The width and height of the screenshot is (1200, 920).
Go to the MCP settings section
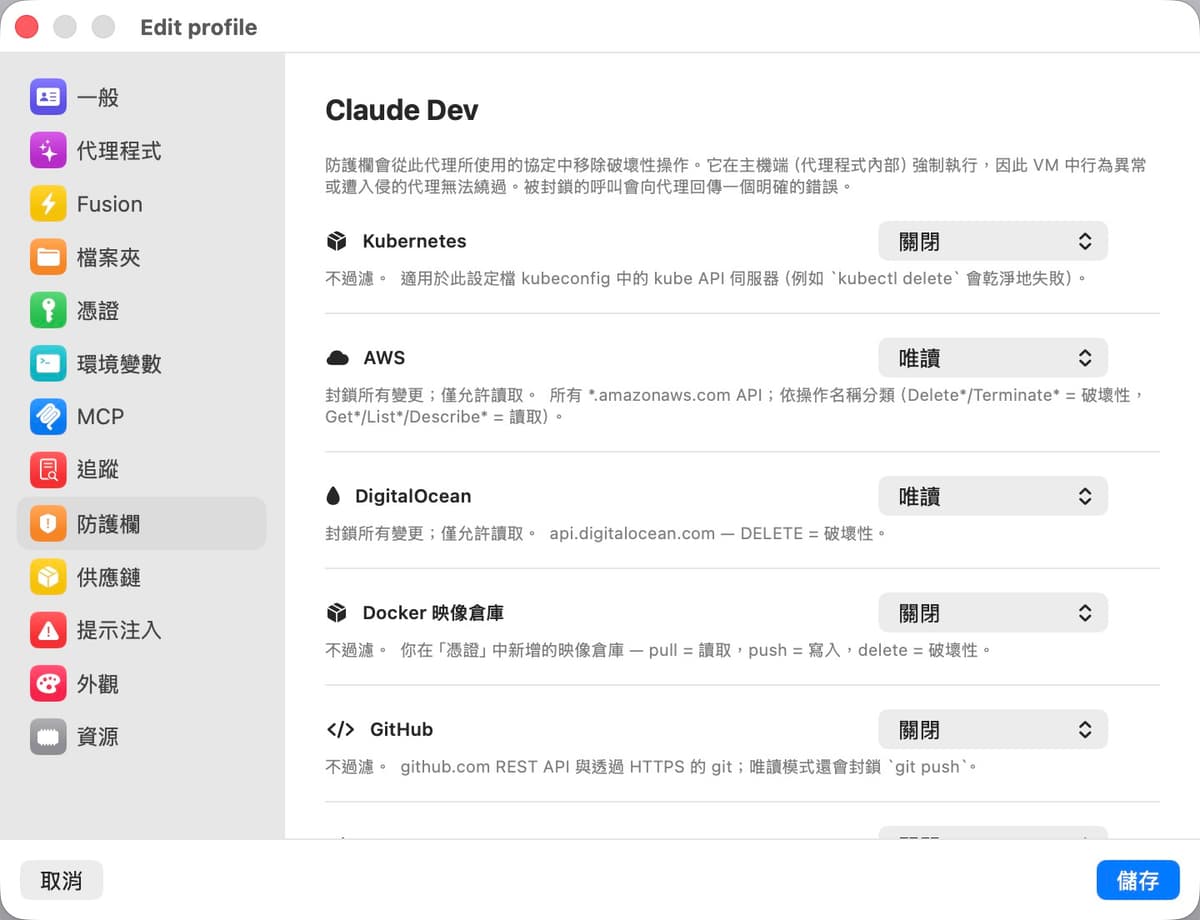coord(142,417)
